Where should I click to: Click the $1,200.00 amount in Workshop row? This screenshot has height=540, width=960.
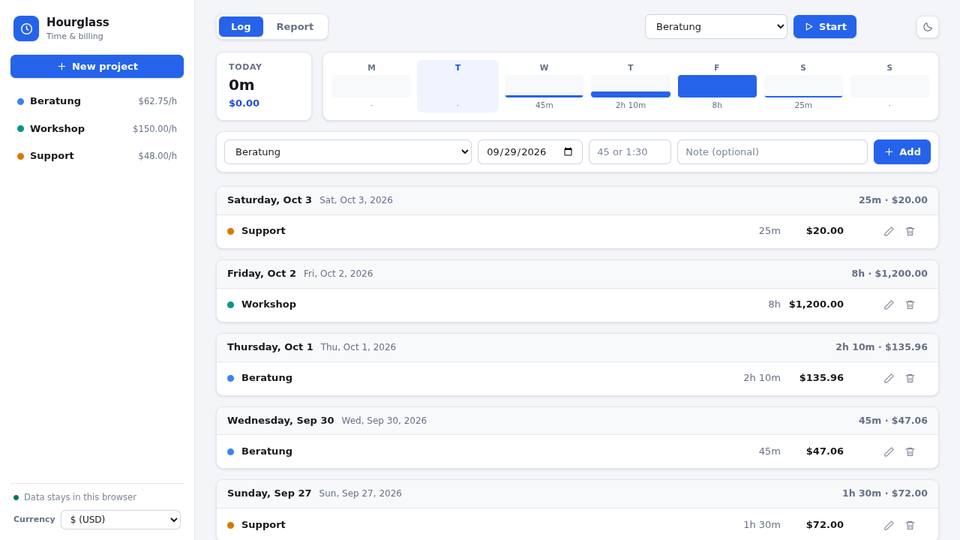816,304
